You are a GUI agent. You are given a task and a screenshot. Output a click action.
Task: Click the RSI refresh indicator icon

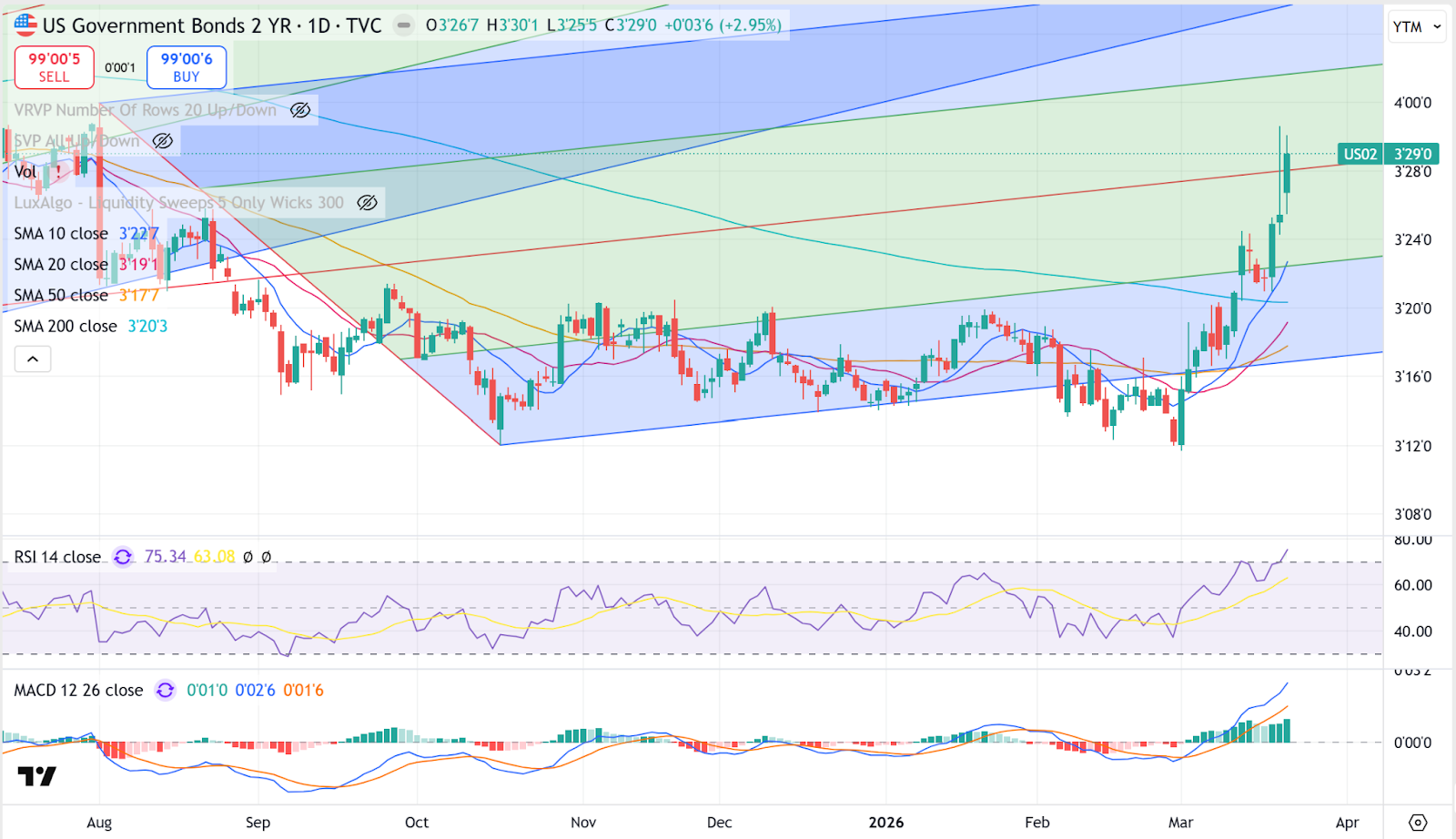click(123, 557)
